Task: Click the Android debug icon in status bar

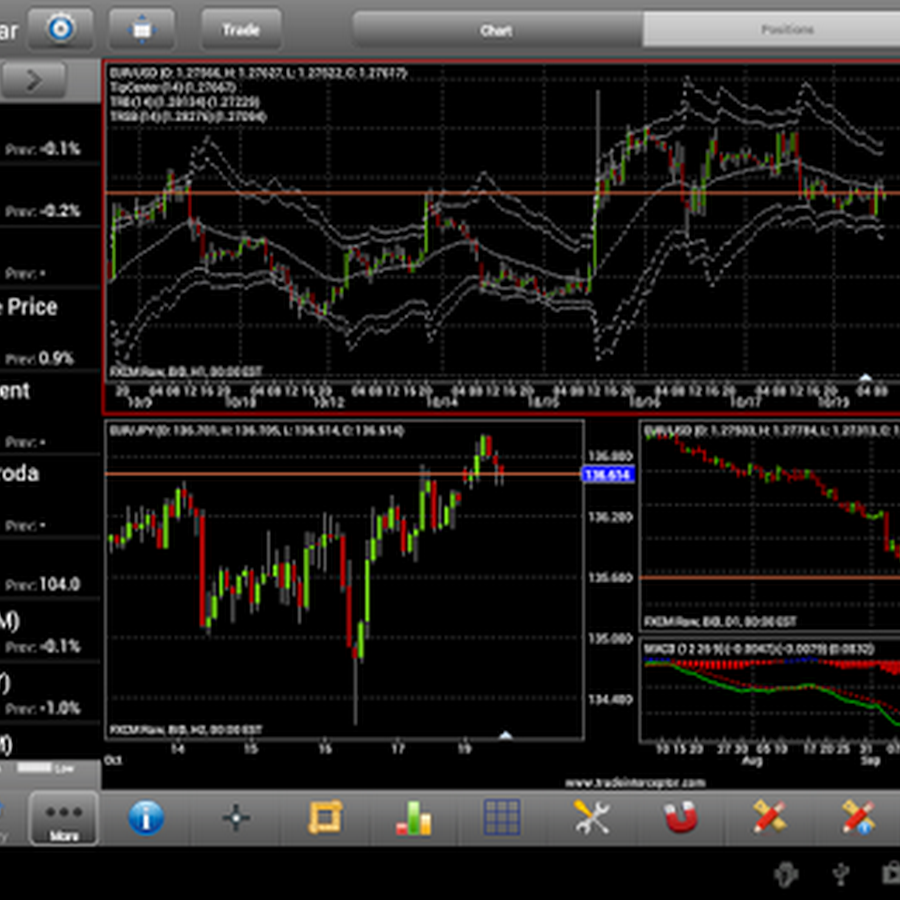Action: (x=788, y=874)
